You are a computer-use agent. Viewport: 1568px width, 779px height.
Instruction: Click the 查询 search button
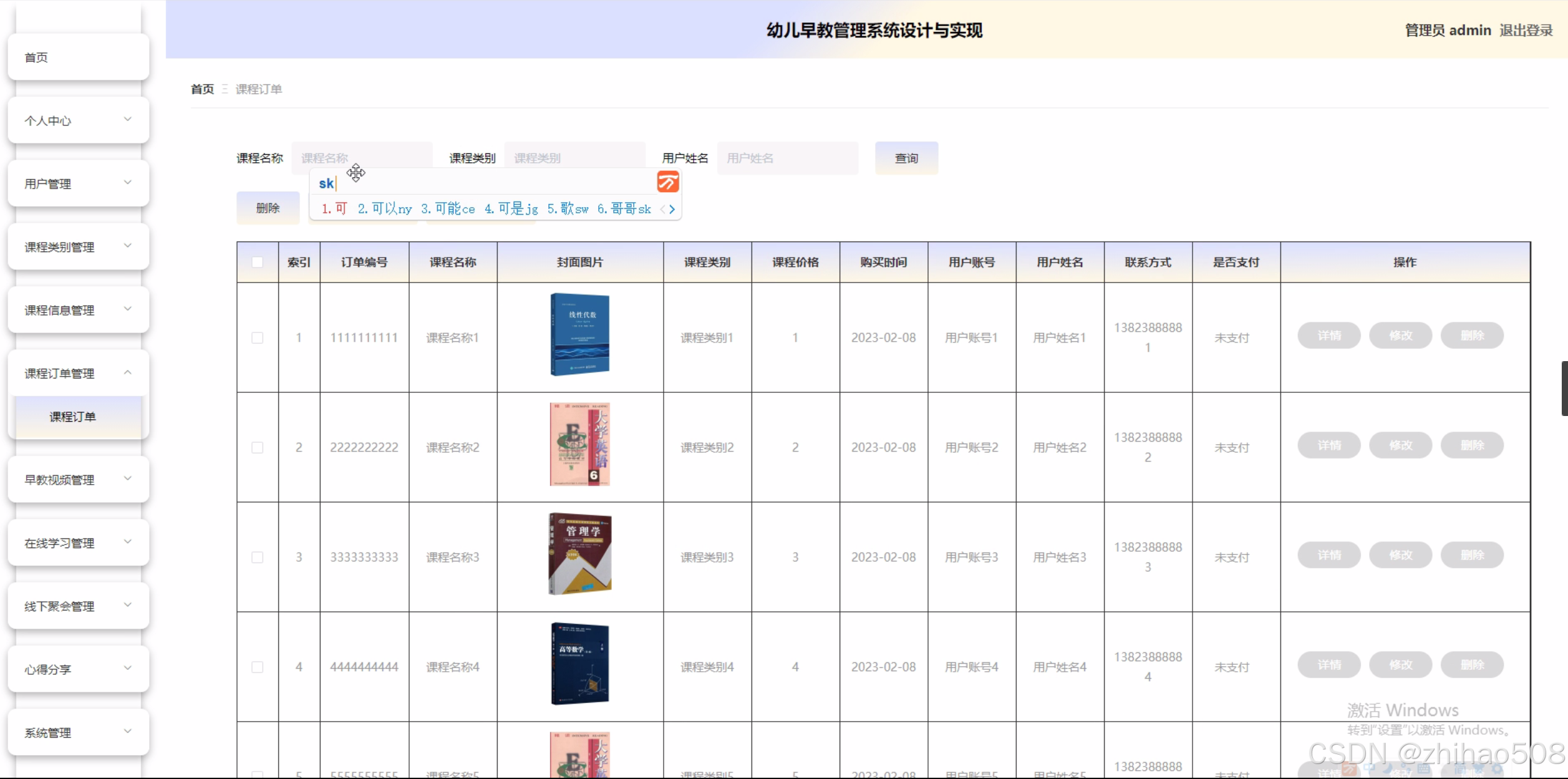[906, 158]
